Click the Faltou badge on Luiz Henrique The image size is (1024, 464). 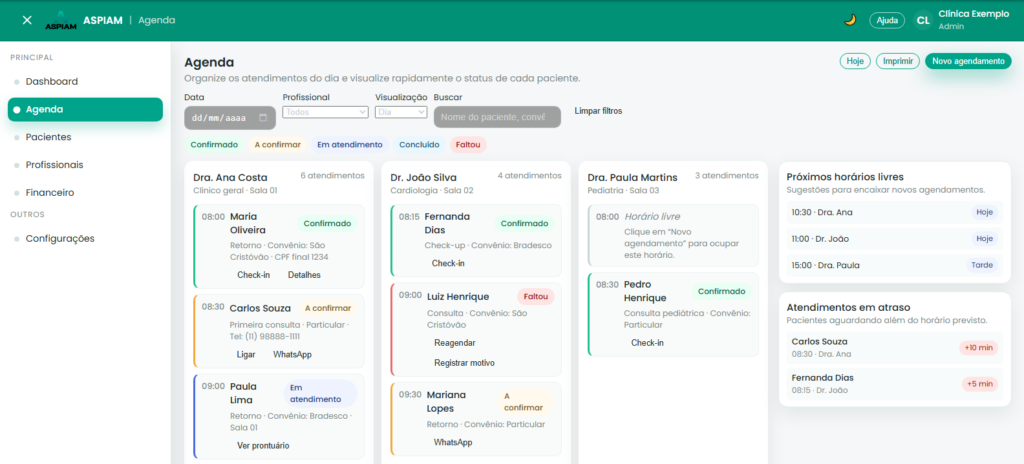tap(536, 297)
